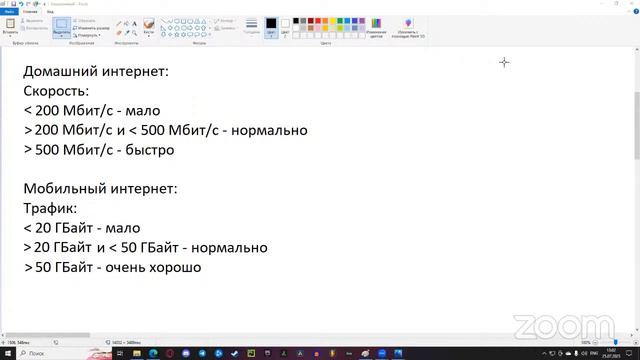Pick the yellow color swatch
This screenshot has width=640, height=360.
click(333, 21)
